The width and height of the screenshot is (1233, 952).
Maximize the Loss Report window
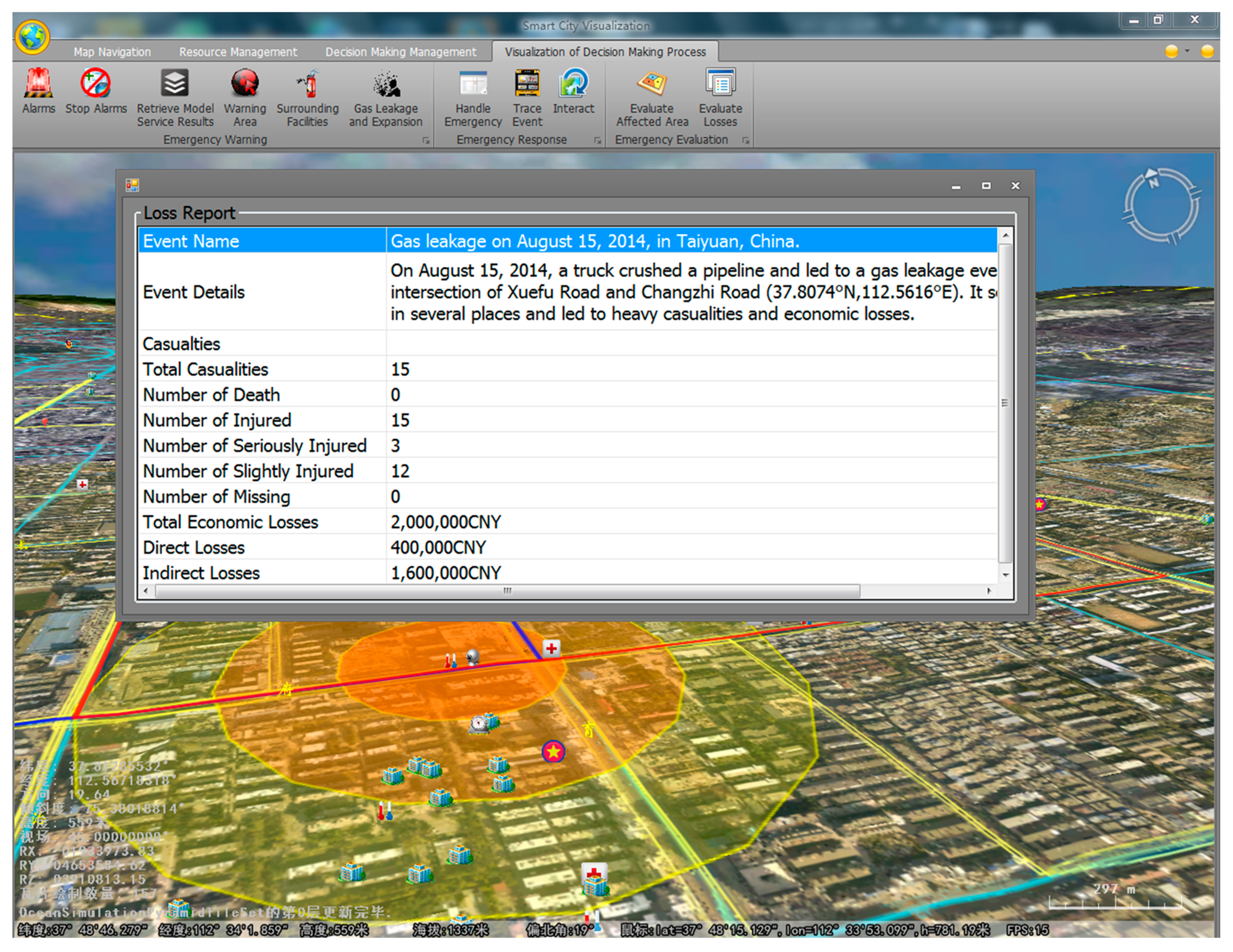pyautogui.click(x=986, y=186)
